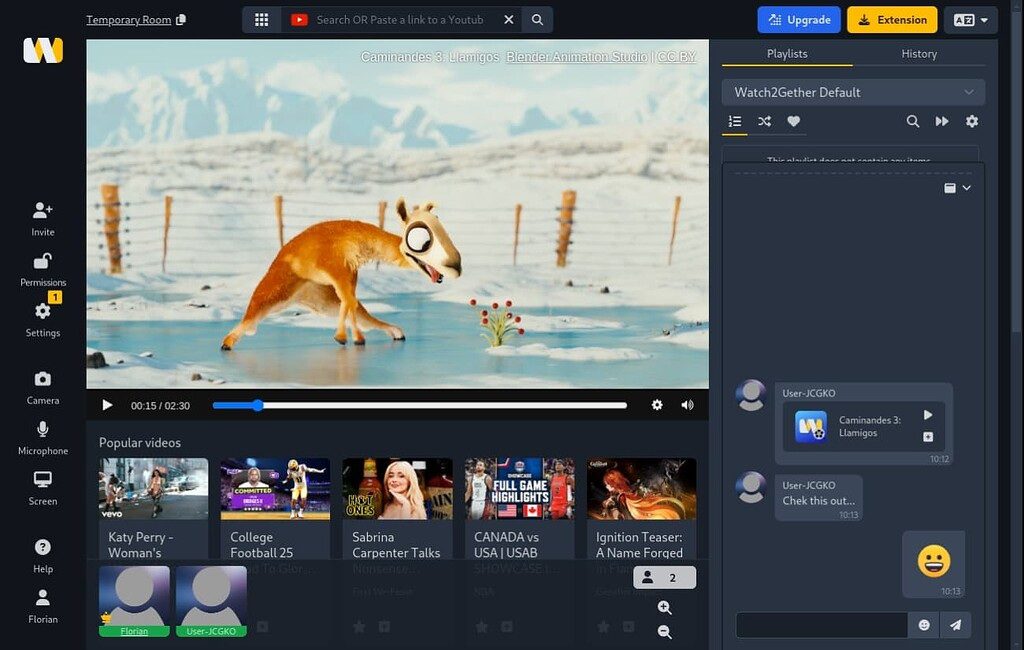The image size is (1024, 650).
Task: Add Caminandes 3 to playlist from chat
Action: click(928, 436)
